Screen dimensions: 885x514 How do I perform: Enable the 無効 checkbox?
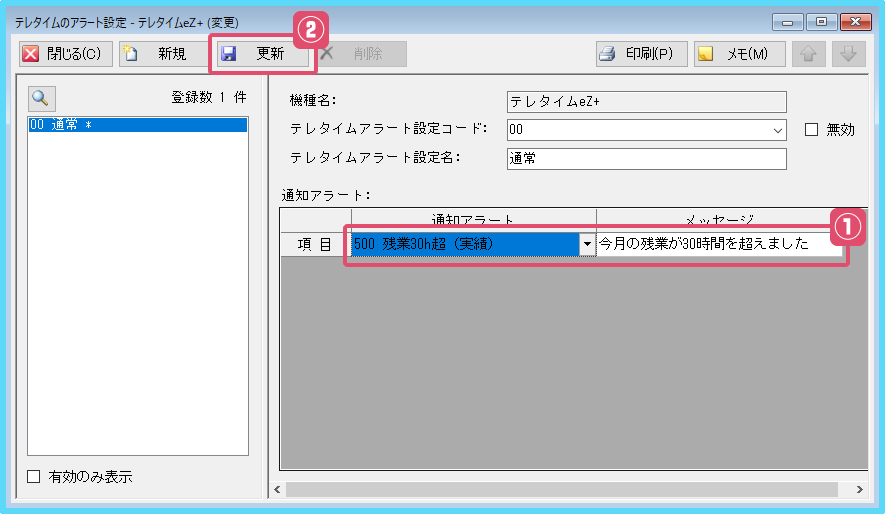click(811, 129)
